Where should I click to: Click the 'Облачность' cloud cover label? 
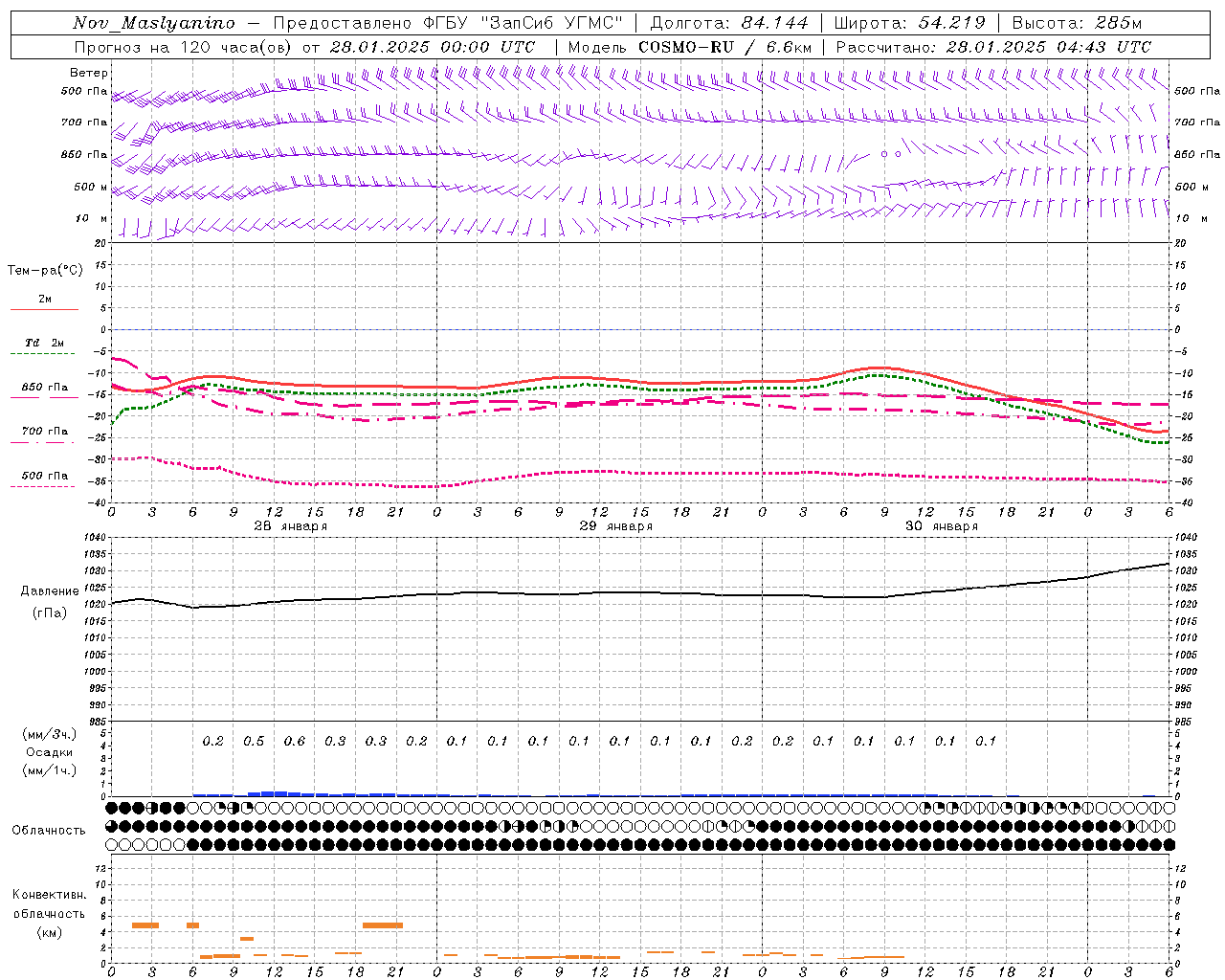(49, 831)
